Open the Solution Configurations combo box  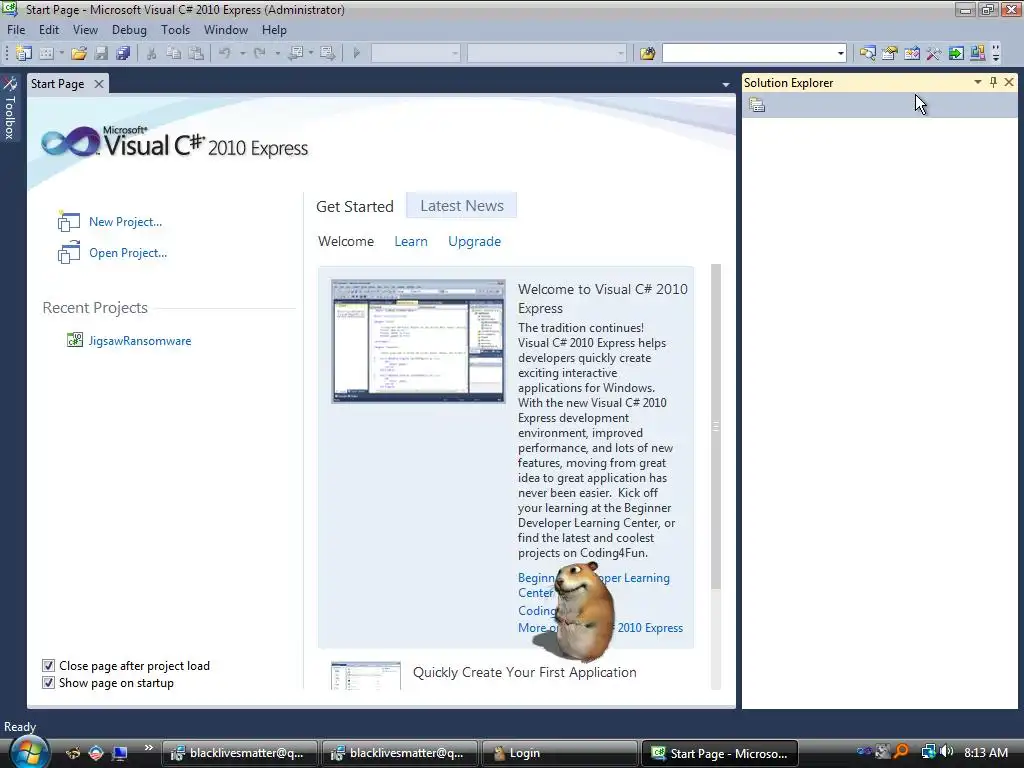[x=415, y=53]
